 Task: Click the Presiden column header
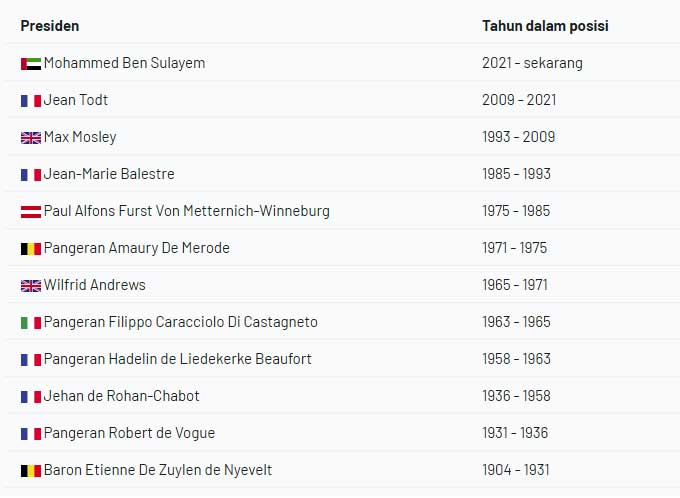pyautogui.click(x=50, y=26)
